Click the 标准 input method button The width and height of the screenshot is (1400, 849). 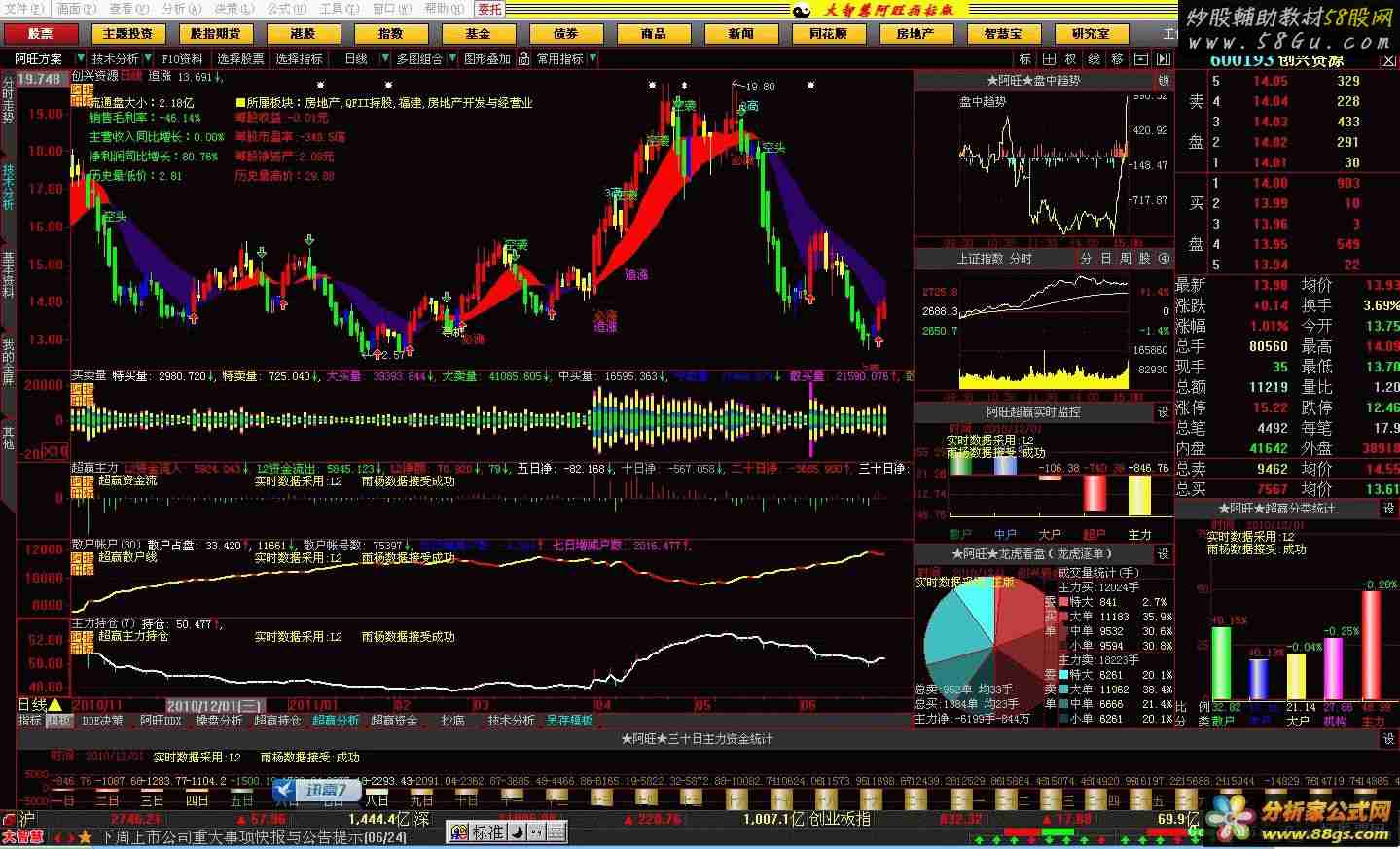tap(487, 832)
